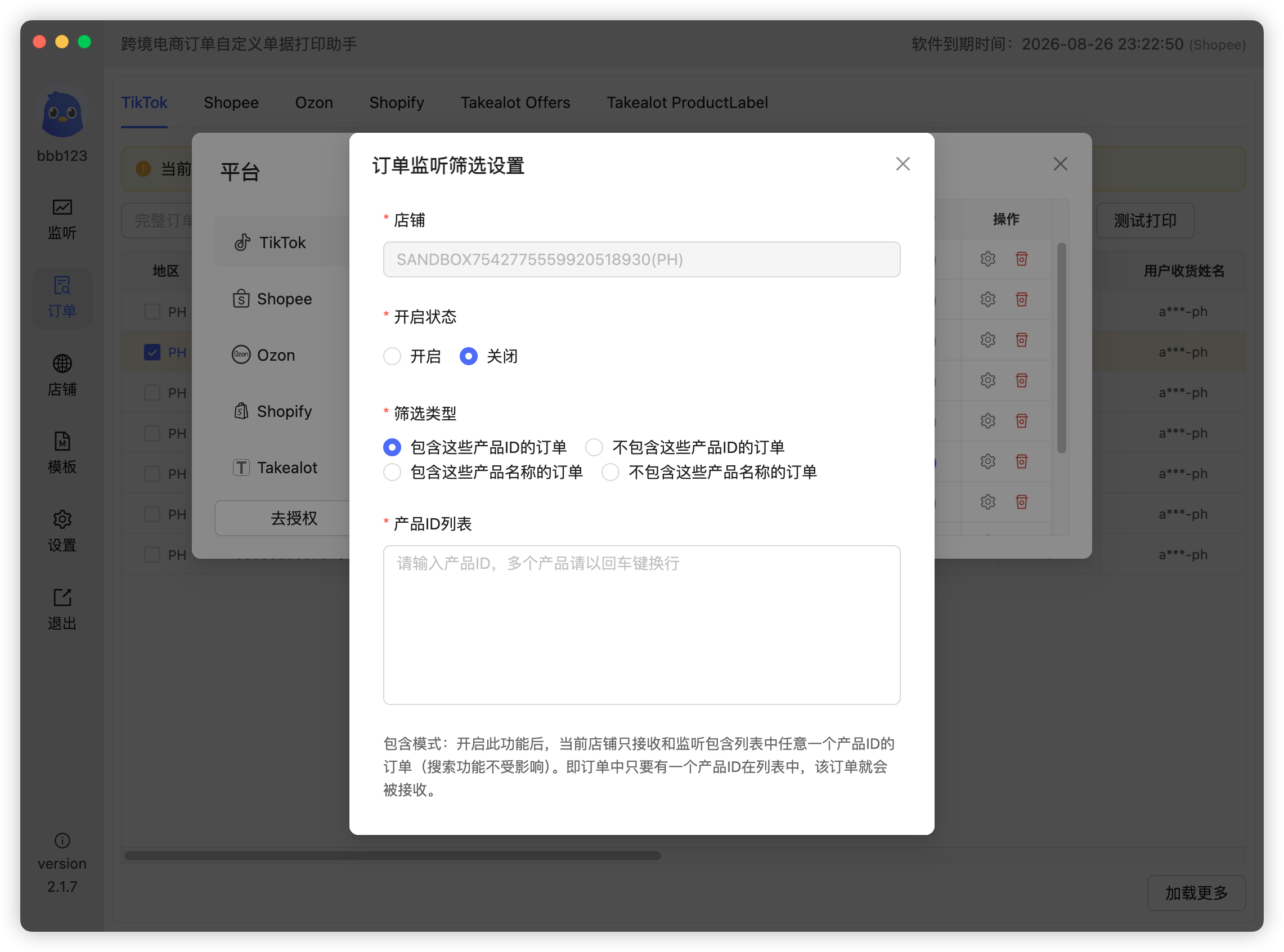Click the version info icon
The image size is (1284, 952).
62,841
